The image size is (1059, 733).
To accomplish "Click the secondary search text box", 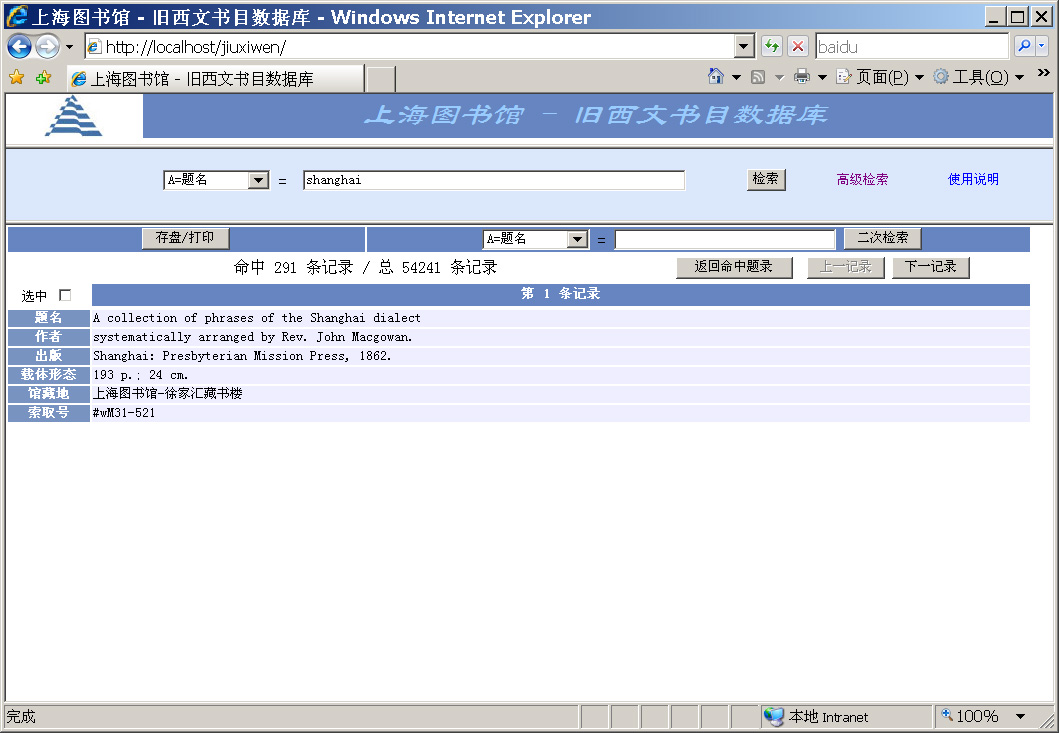I will point(725,239).
